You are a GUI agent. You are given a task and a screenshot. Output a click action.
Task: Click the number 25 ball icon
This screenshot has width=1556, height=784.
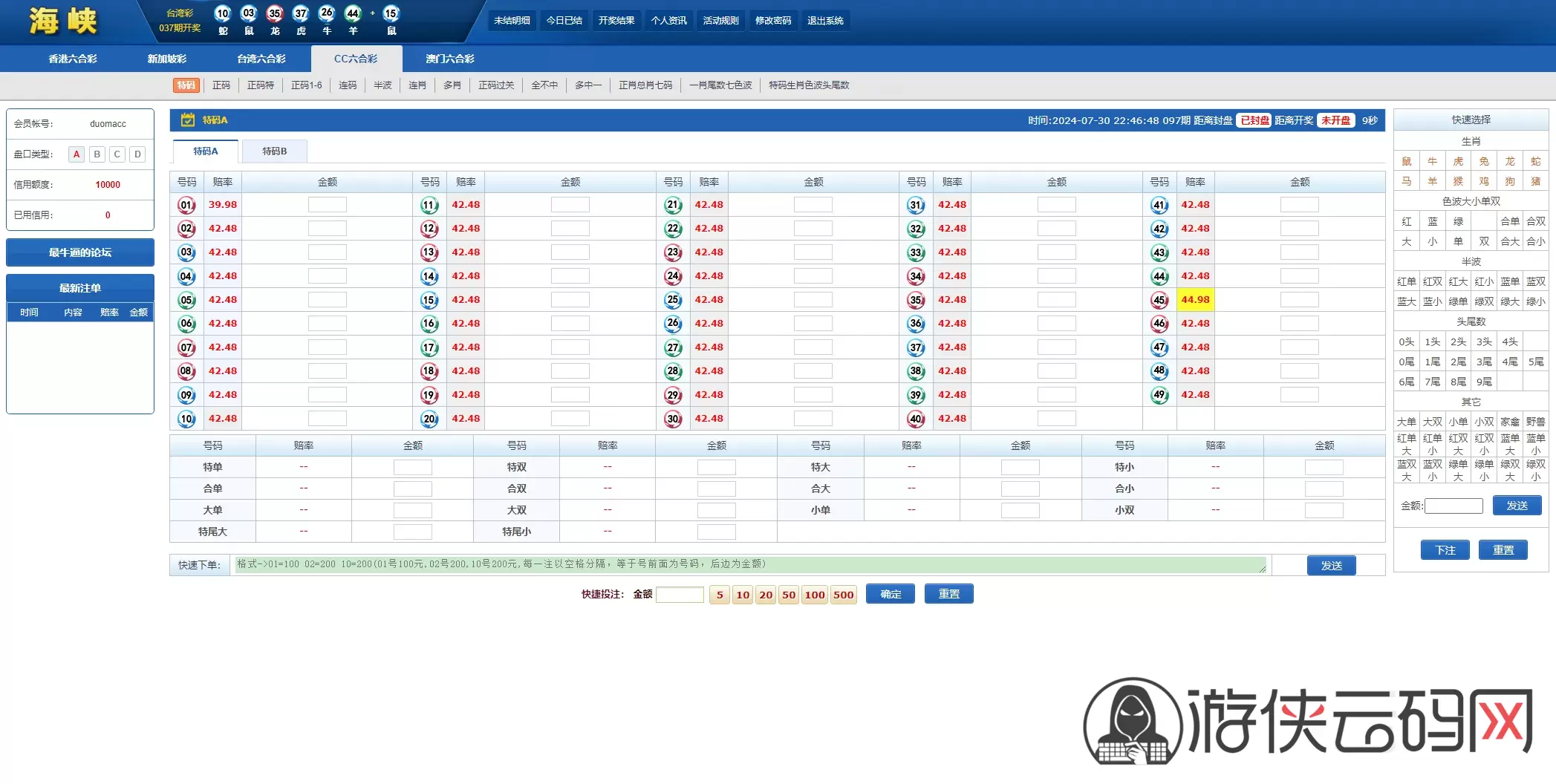pos(673,300)
